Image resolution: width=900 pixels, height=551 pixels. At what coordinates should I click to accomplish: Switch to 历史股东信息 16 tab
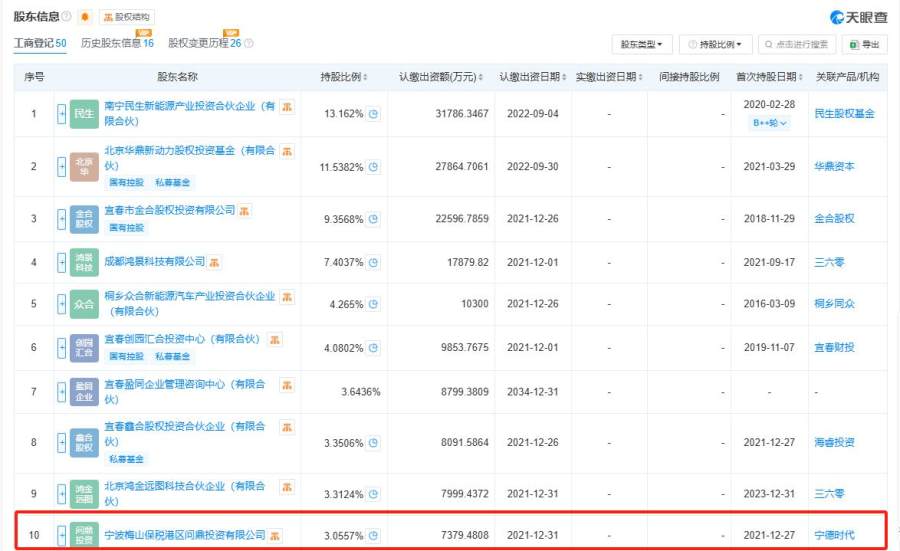tap(117, 43)
